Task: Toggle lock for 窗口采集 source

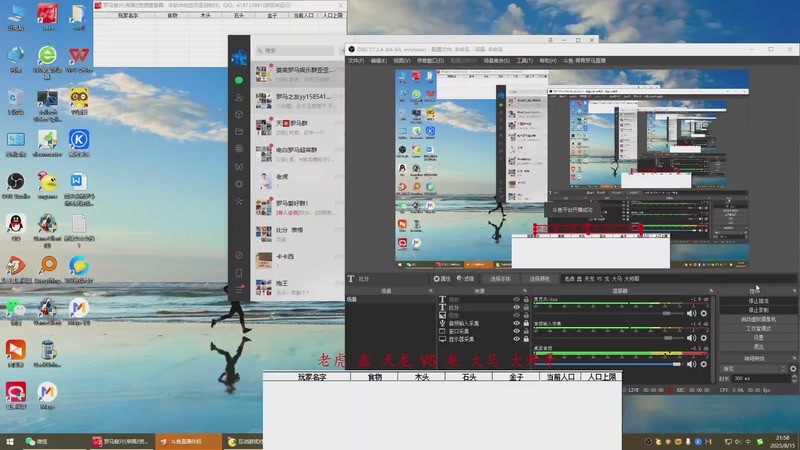Action: pyautogui.click(x=526, y=331)
